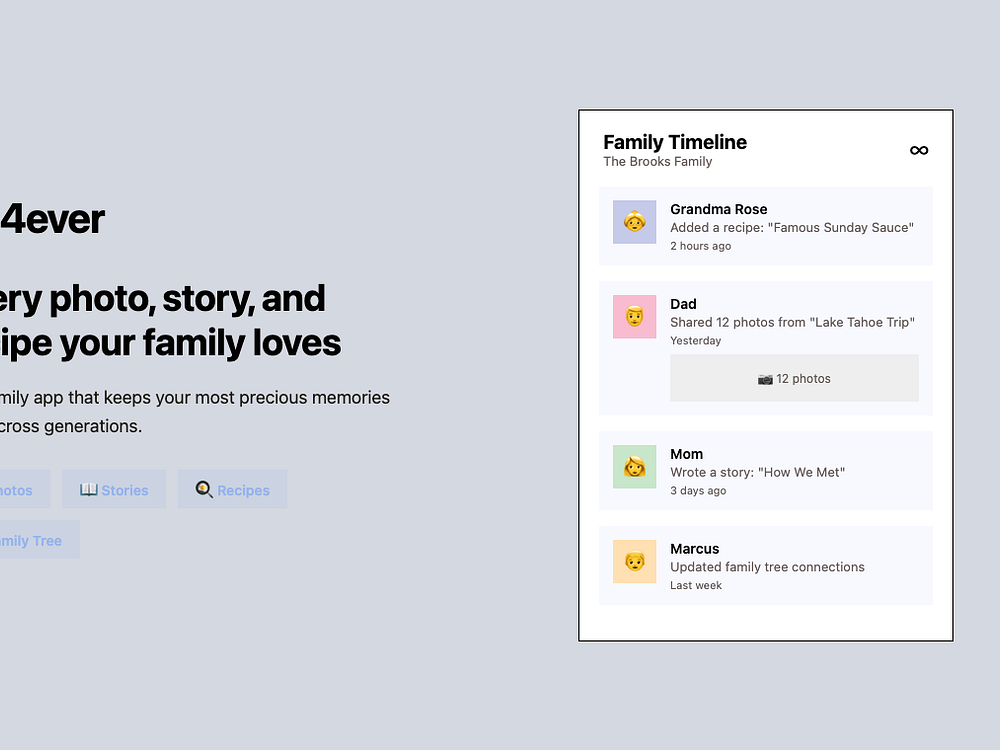The image size is (1000, 750).
Task: Open the Recipes feature button
Action: pos(232,489)
